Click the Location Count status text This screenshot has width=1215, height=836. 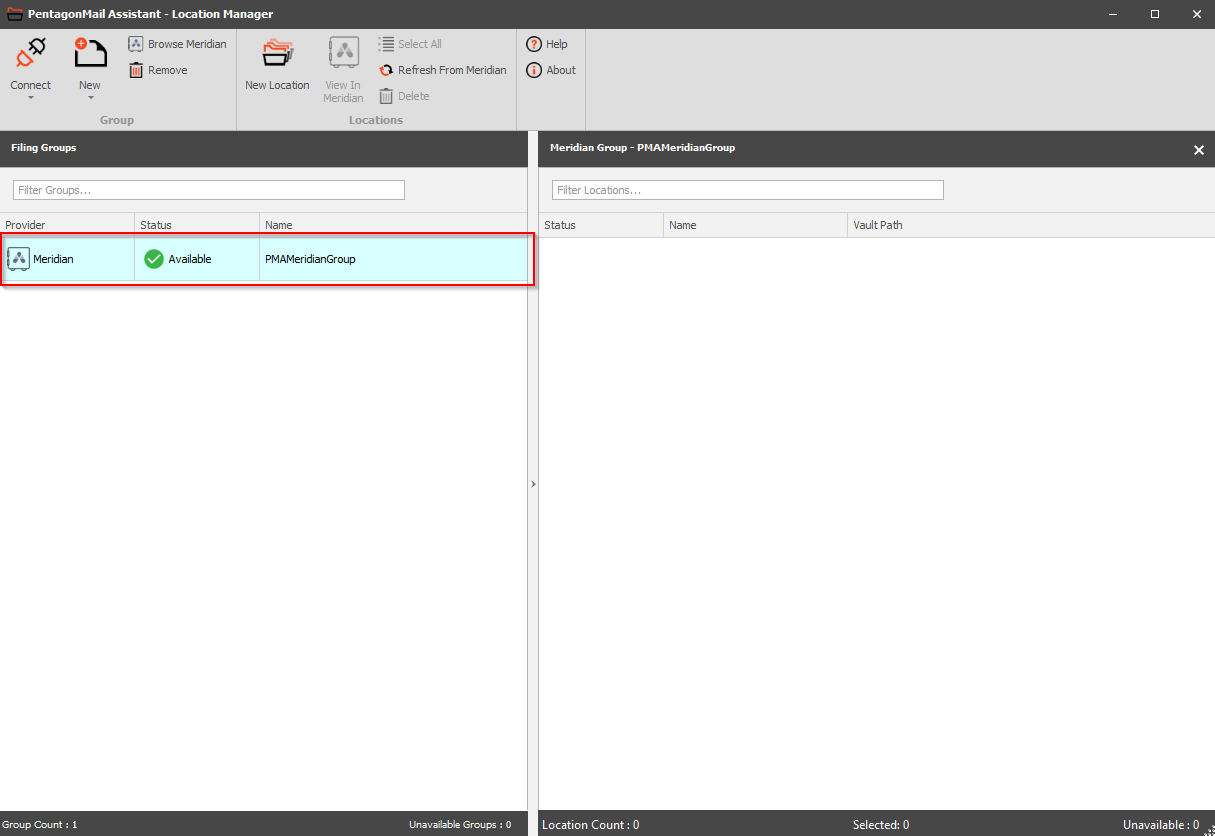coord(591,825)
